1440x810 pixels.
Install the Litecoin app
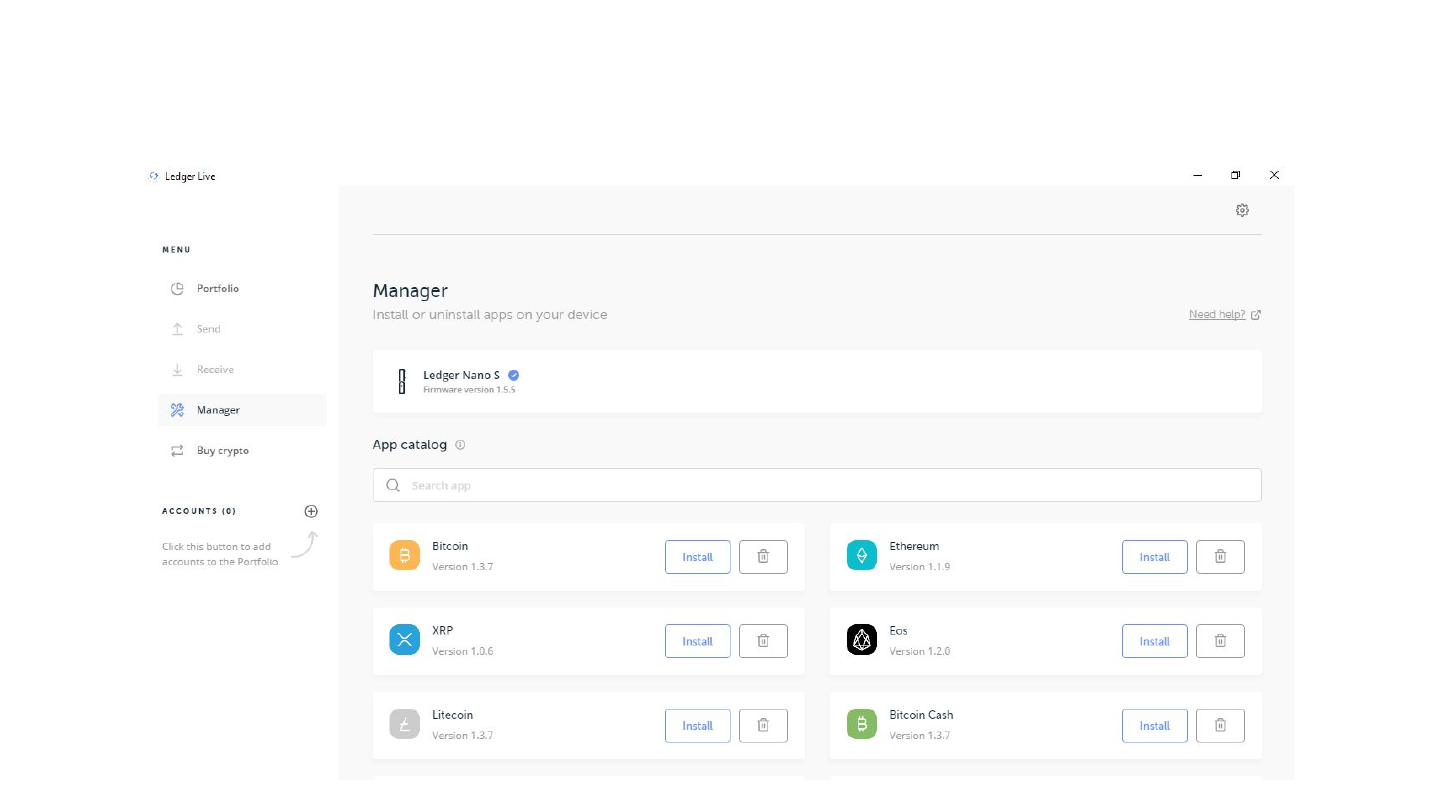coord(698,726)
